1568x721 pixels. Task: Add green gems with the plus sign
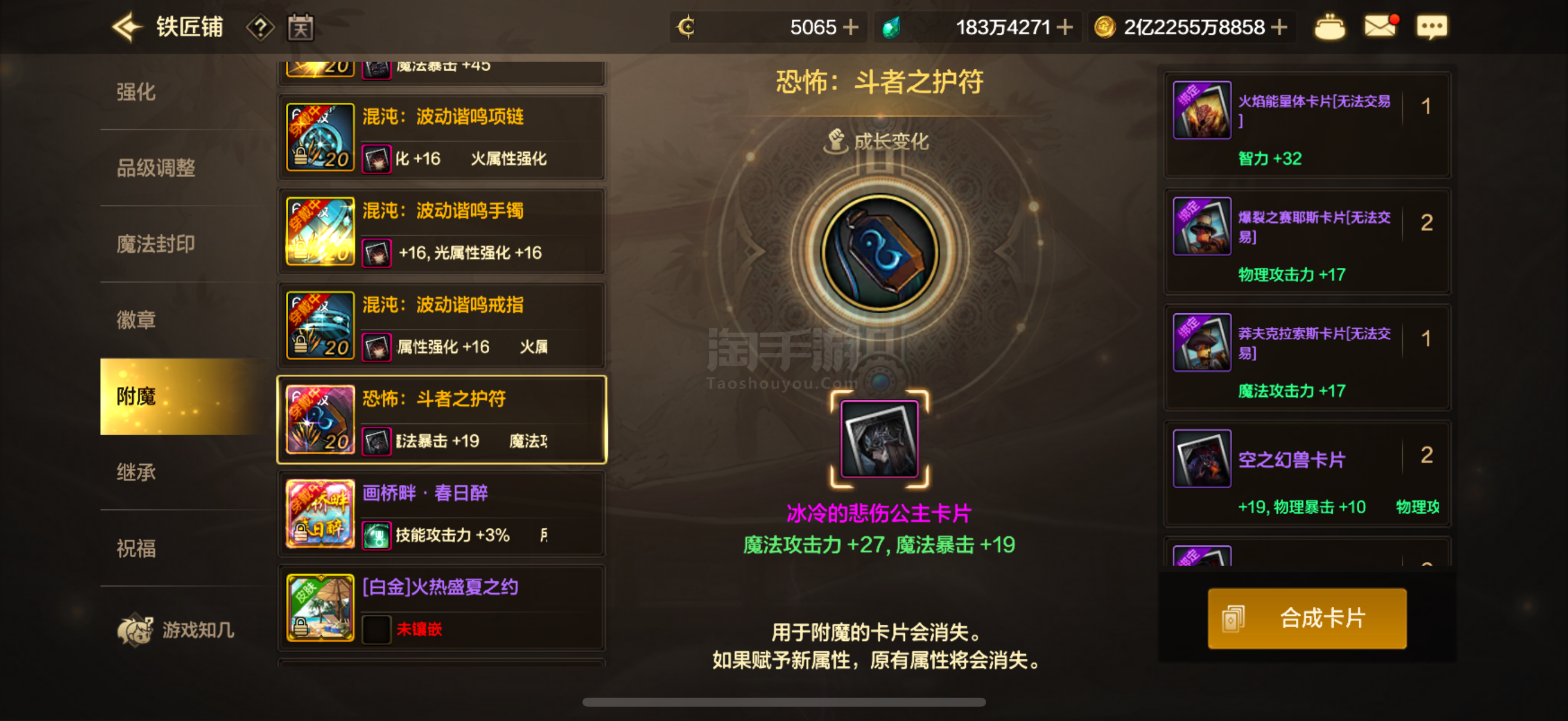pyautogui.click(x=1064, y=28)
